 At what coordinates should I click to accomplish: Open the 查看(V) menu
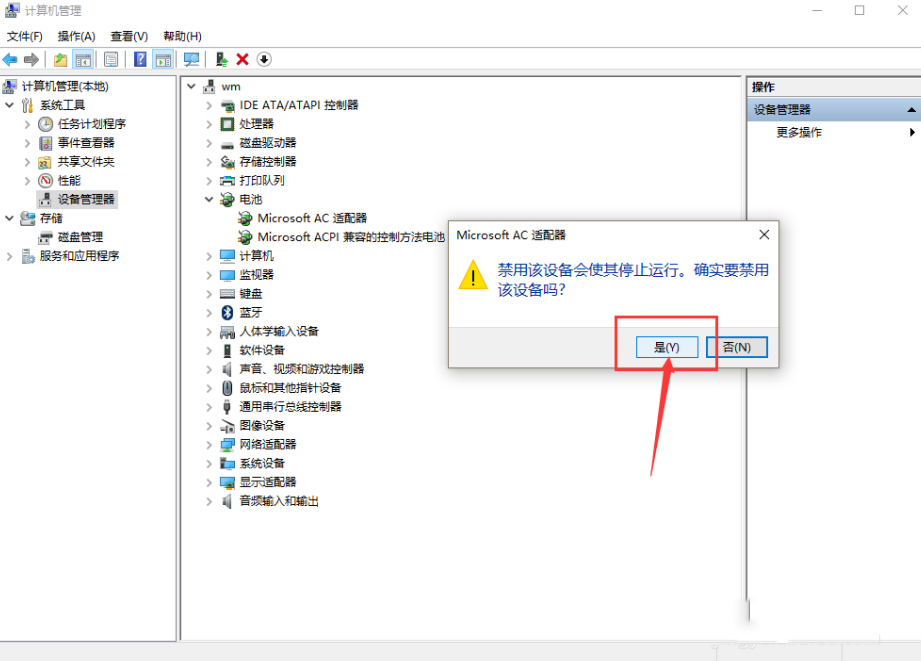tap(129, 36)
